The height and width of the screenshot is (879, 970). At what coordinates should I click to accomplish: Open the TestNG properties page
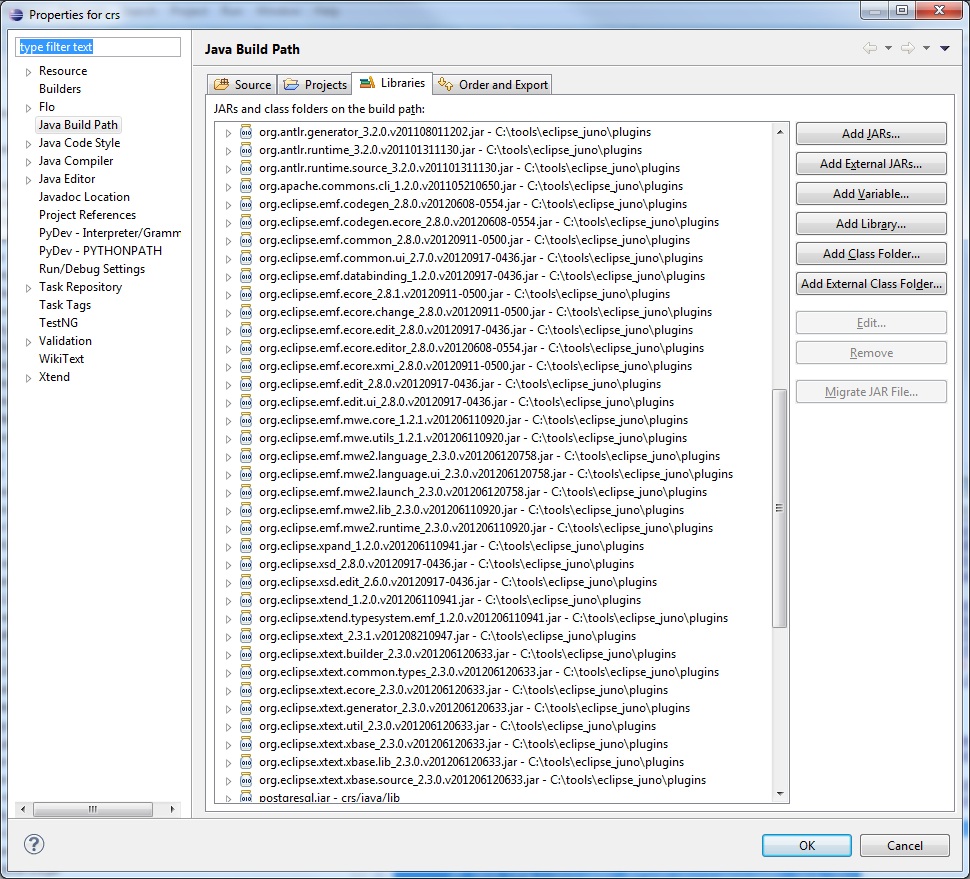58,322
